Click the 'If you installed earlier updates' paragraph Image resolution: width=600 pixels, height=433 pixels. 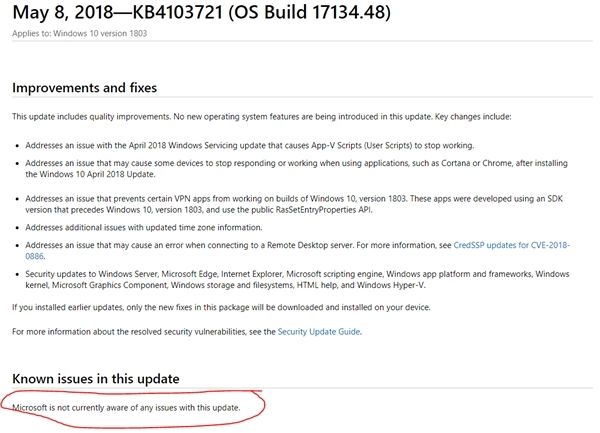(221, 308)
